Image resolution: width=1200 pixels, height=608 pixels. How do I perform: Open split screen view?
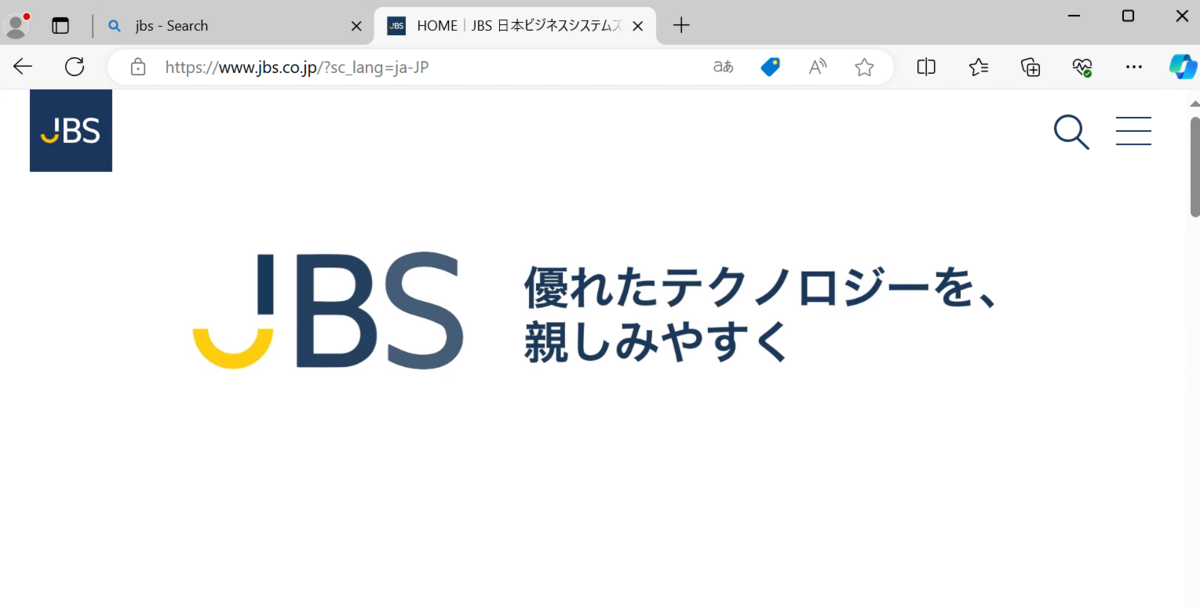[927, 67]
